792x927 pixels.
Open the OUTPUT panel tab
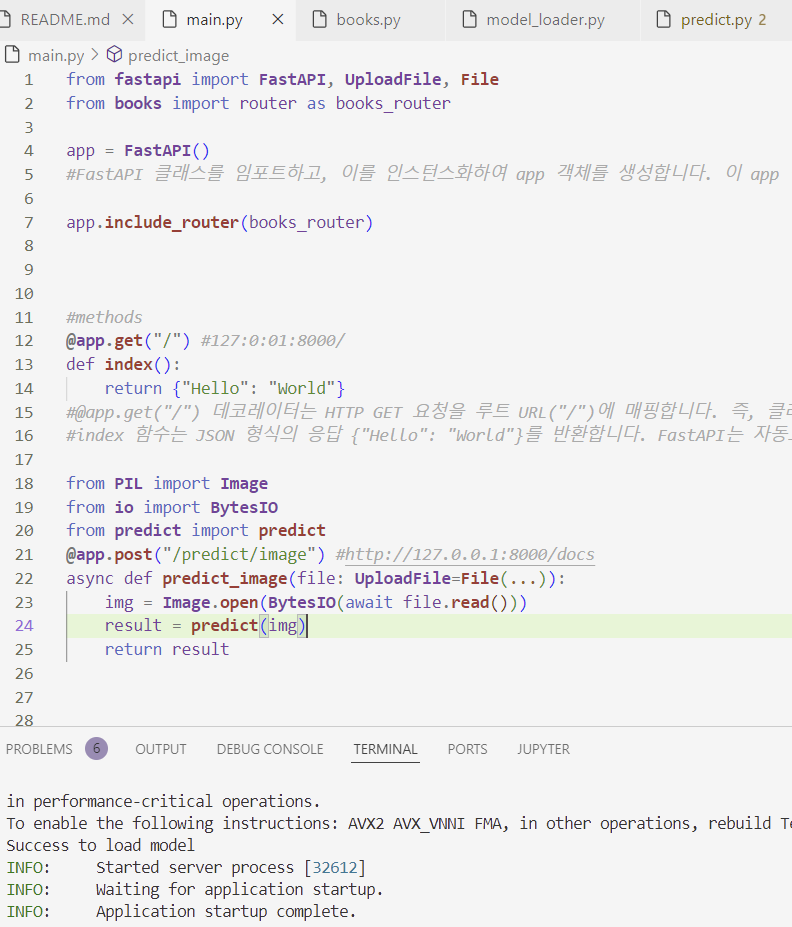(x=161, y=749)
